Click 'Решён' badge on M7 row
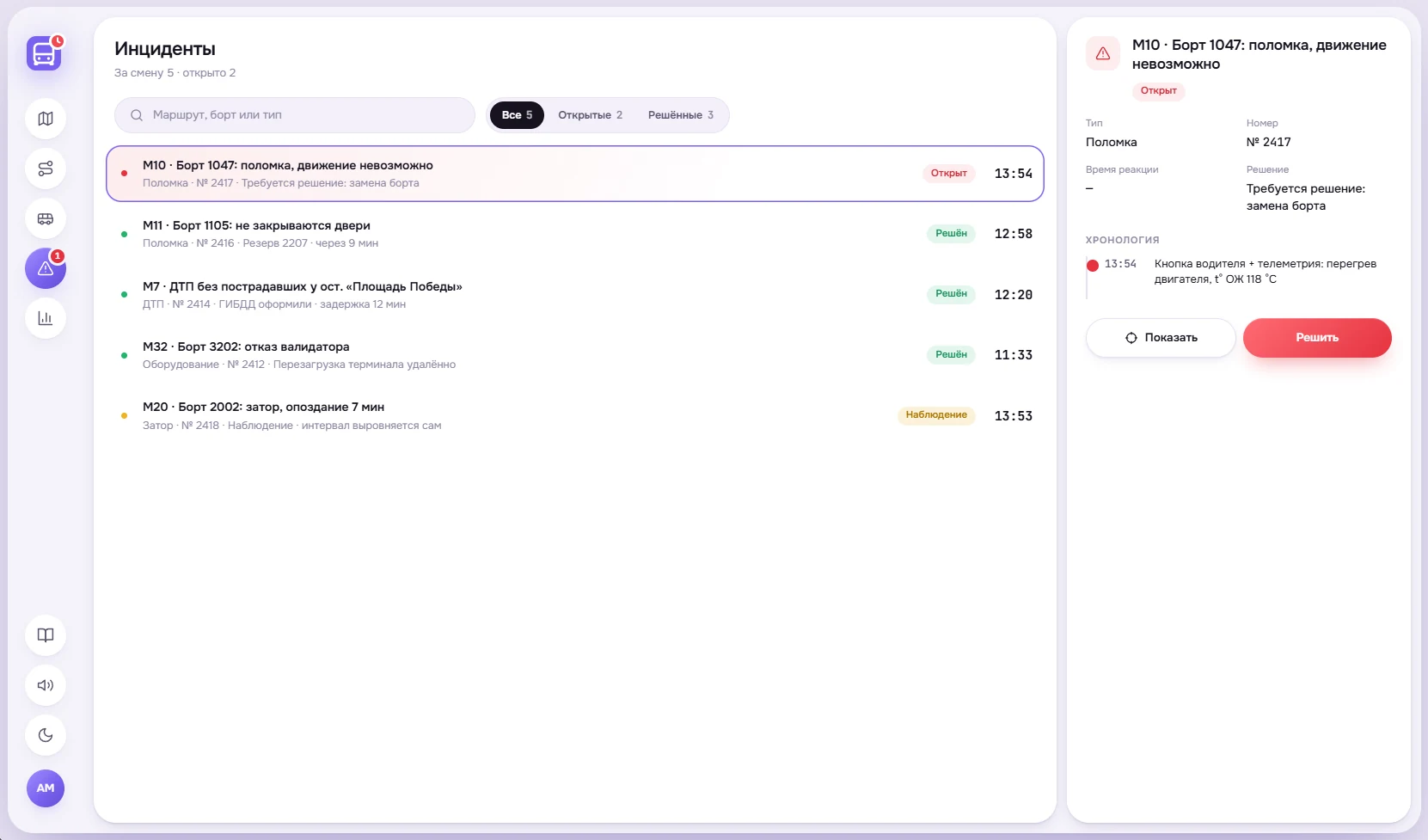Image resolution: width=1428 pixels, height=840 pixels. [951, 294]
